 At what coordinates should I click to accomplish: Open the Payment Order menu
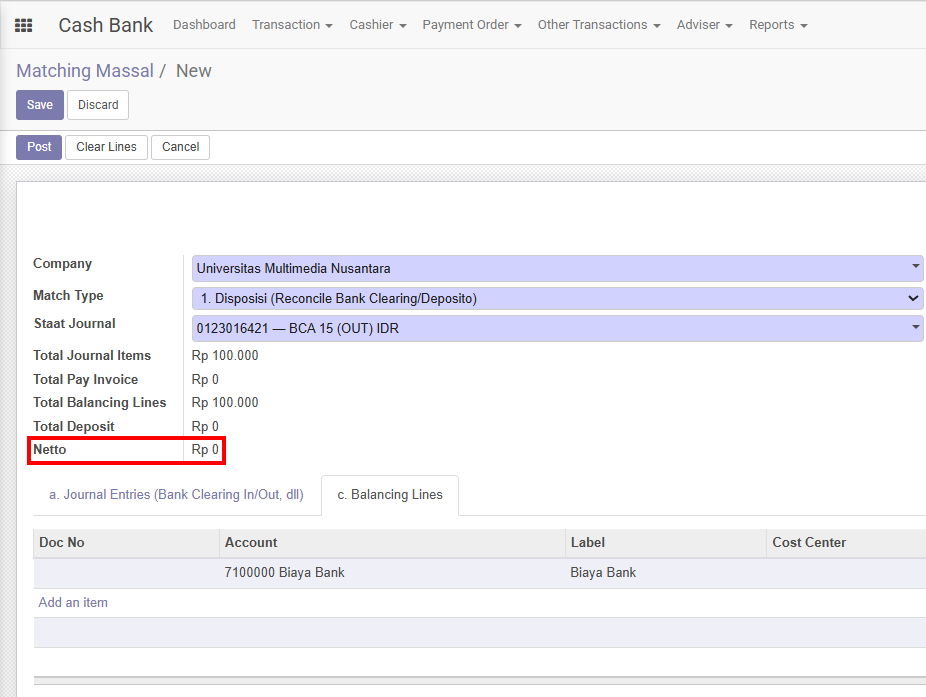click(x=471, y=25)
